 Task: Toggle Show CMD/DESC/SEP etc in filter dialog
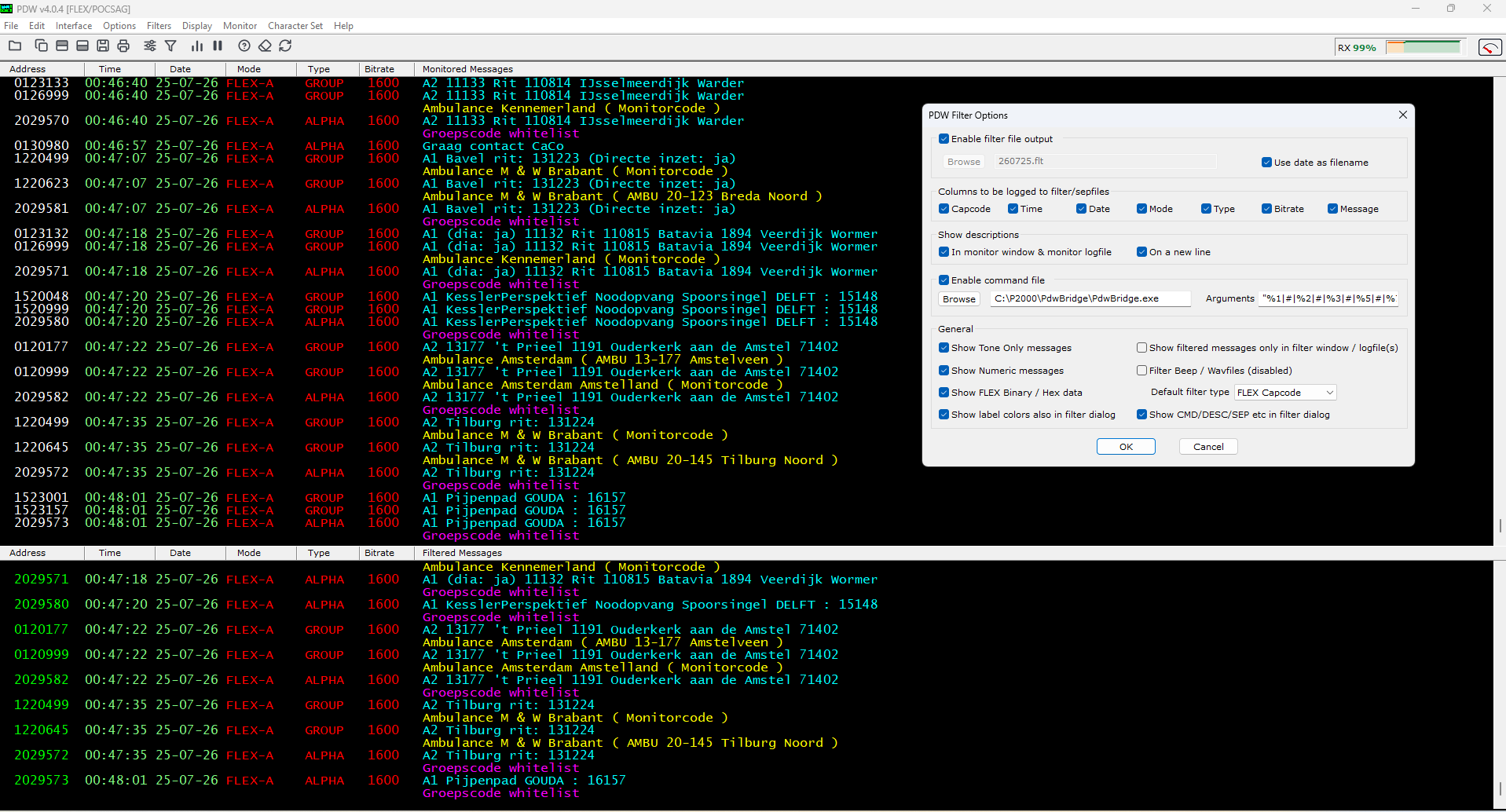point(1141,415)
